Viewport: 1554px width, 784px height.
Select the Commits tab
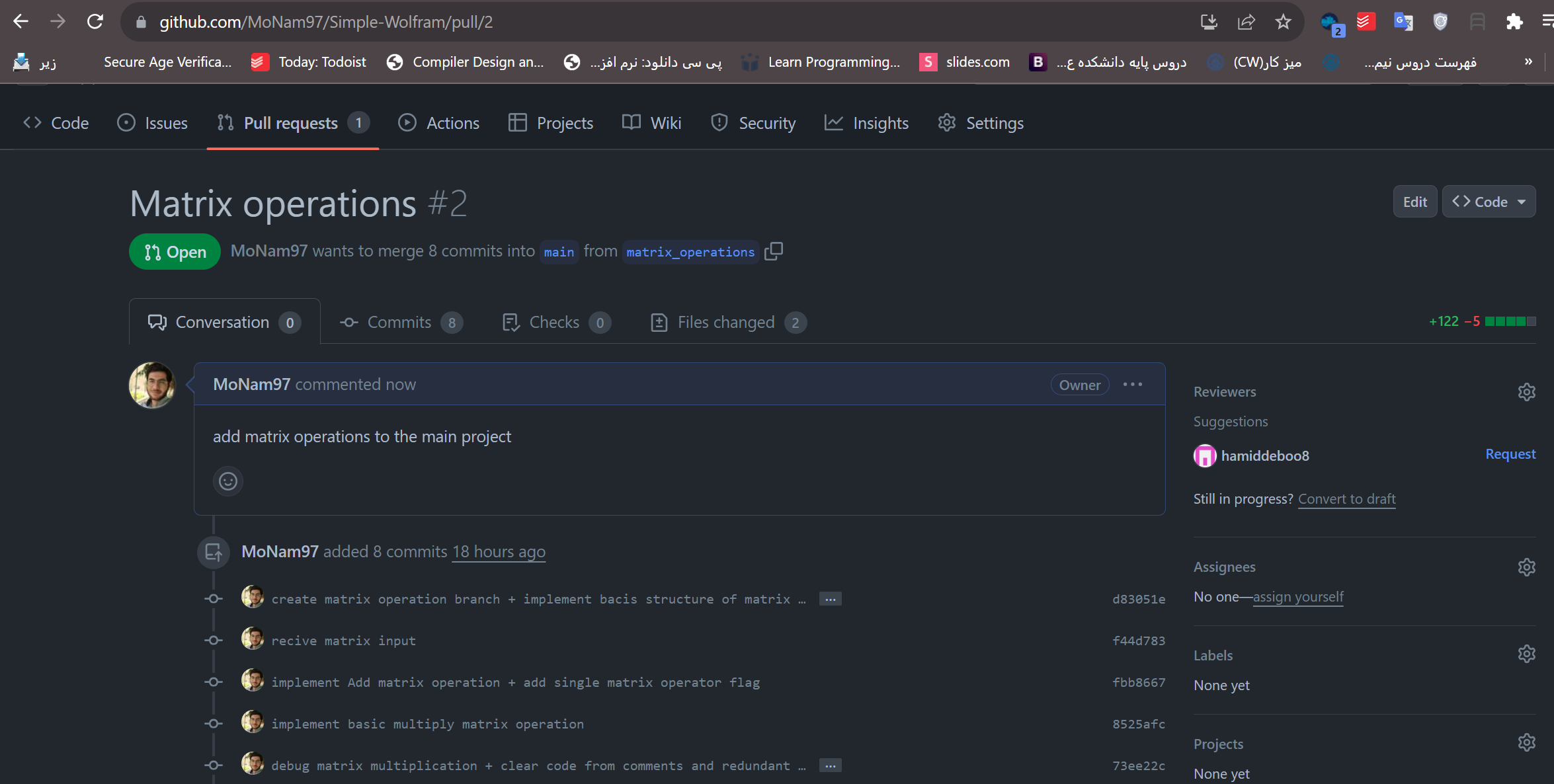coord(398,322)
